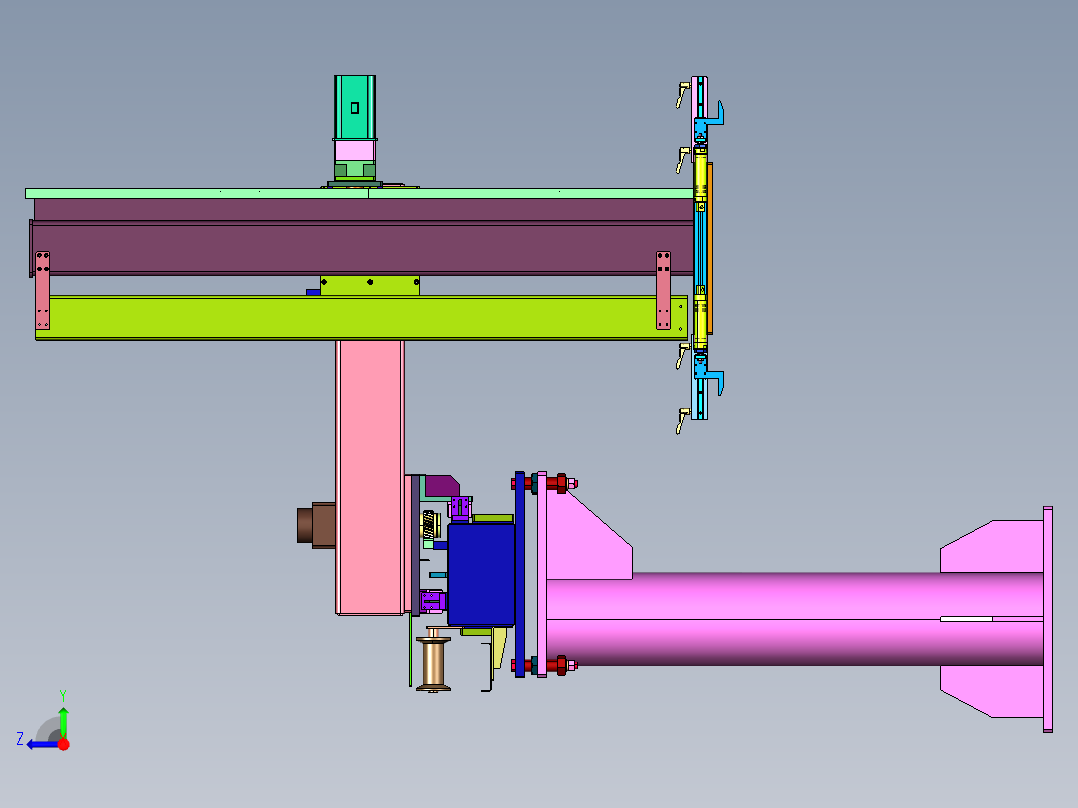Click the lower cyan hook clamp
The image size is (1078, 808).
709,377
